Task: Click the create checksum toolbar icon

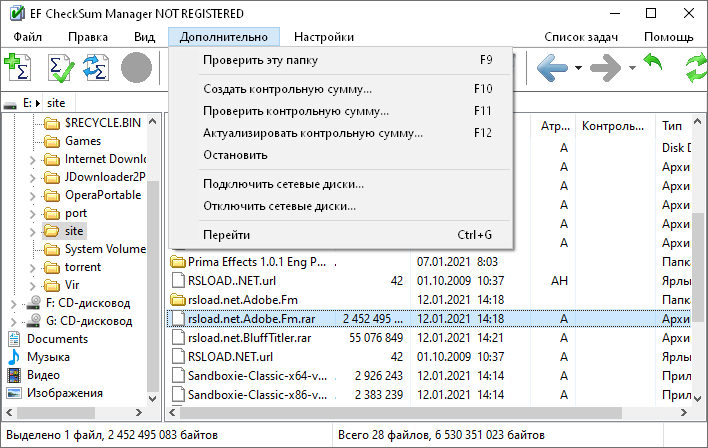Action: 17,68
